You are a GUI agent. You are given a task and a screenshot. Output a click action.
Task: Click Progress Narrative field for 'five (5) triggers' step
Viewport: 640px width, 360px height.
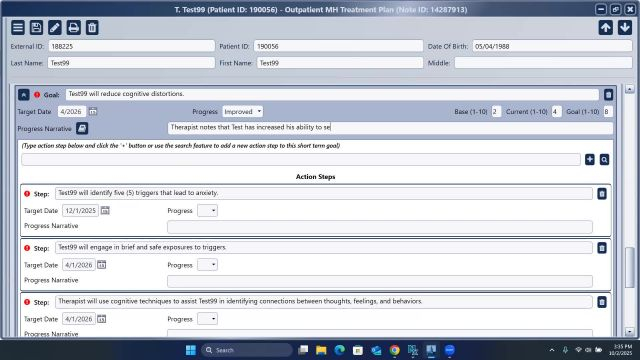(380, 227)
